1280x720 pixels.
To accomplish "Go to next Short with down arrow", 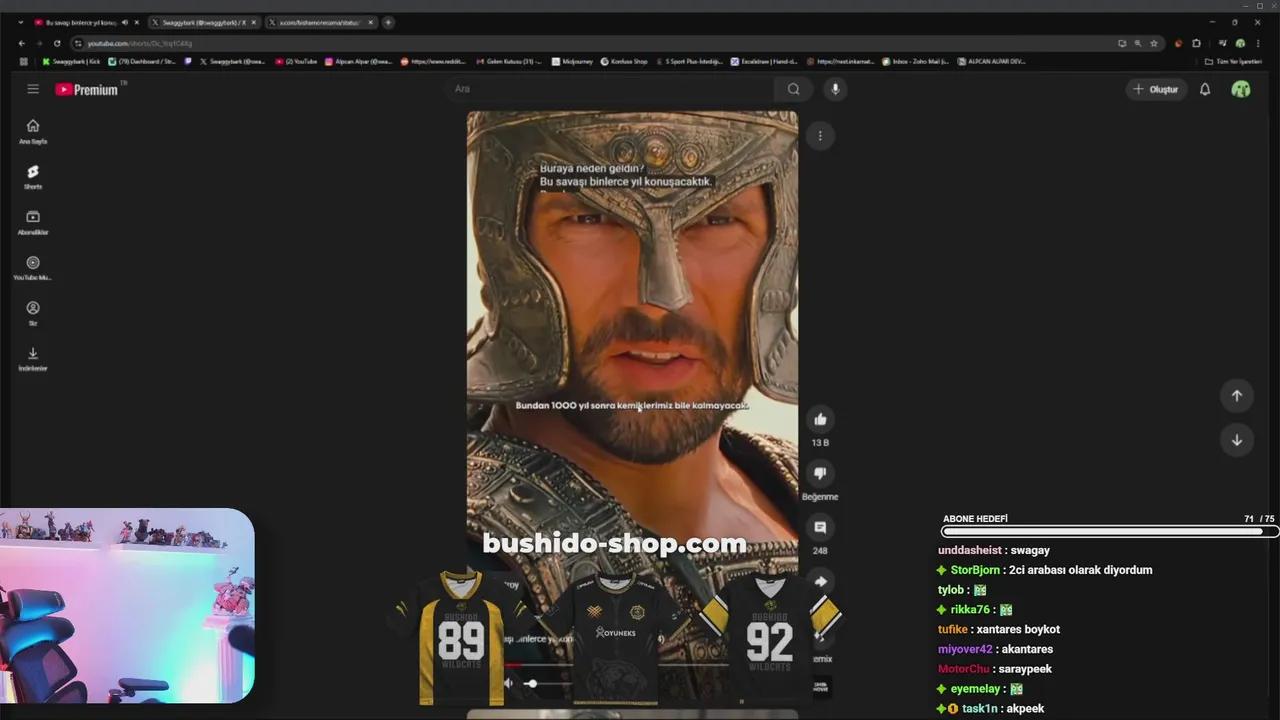I will click(1237, 440).
